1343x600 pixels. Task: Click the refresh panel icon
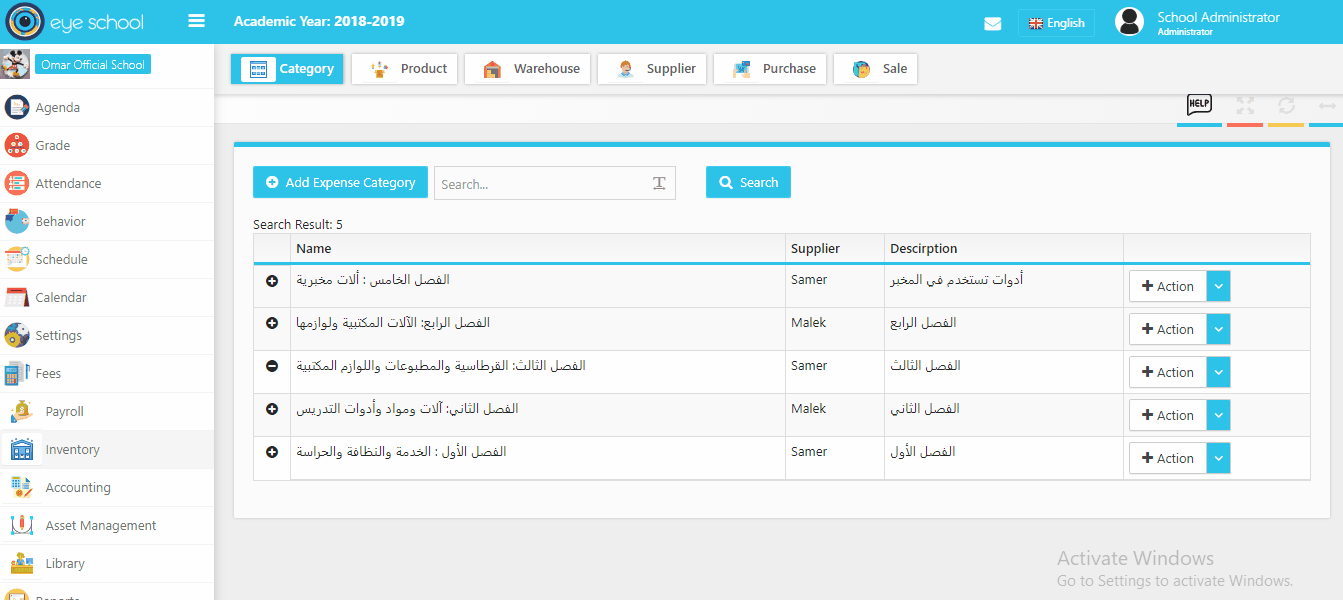1286,105
